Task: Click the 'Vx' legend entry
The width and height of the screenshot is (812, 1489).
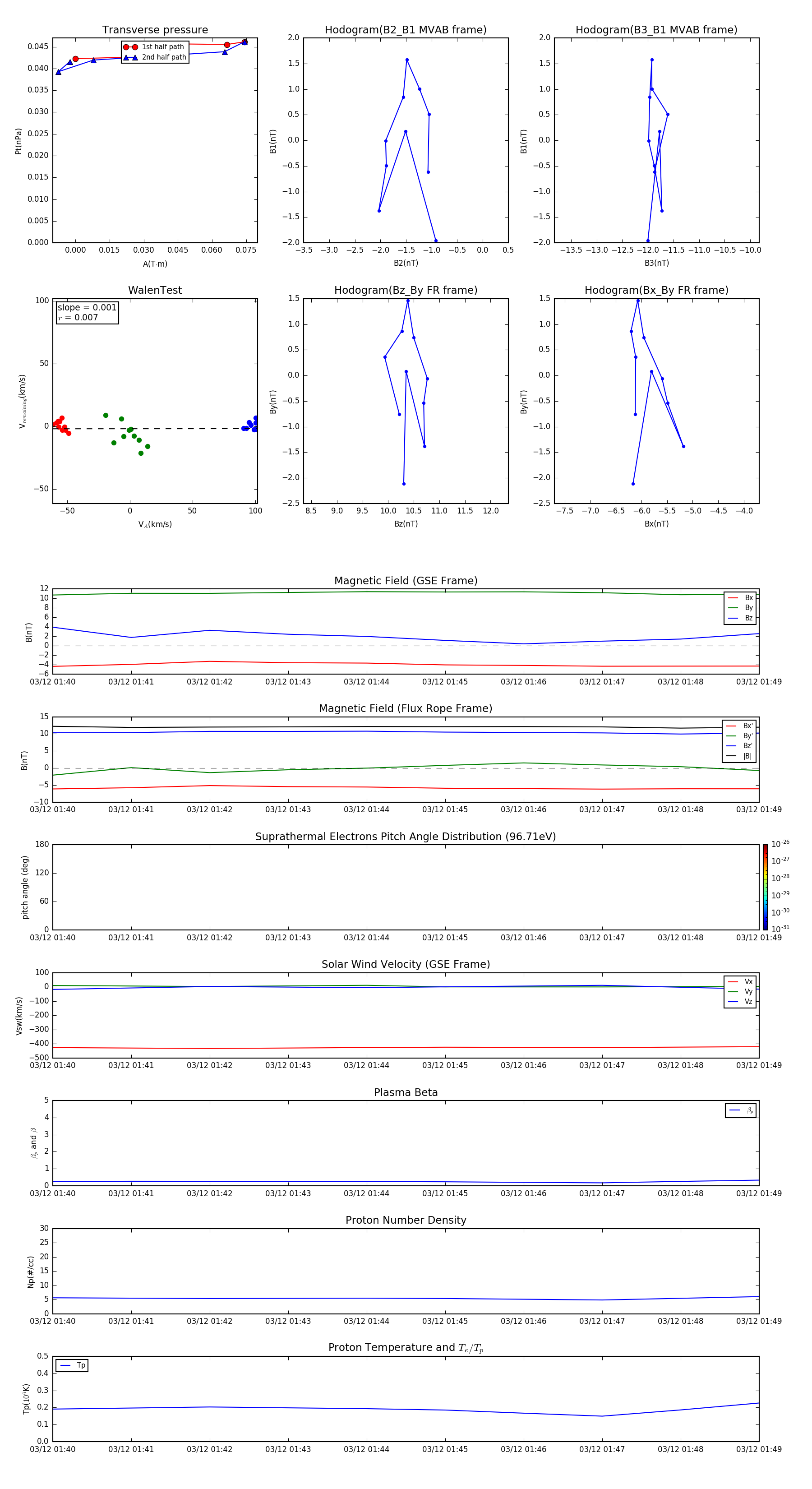Action: tap(740, 982)
